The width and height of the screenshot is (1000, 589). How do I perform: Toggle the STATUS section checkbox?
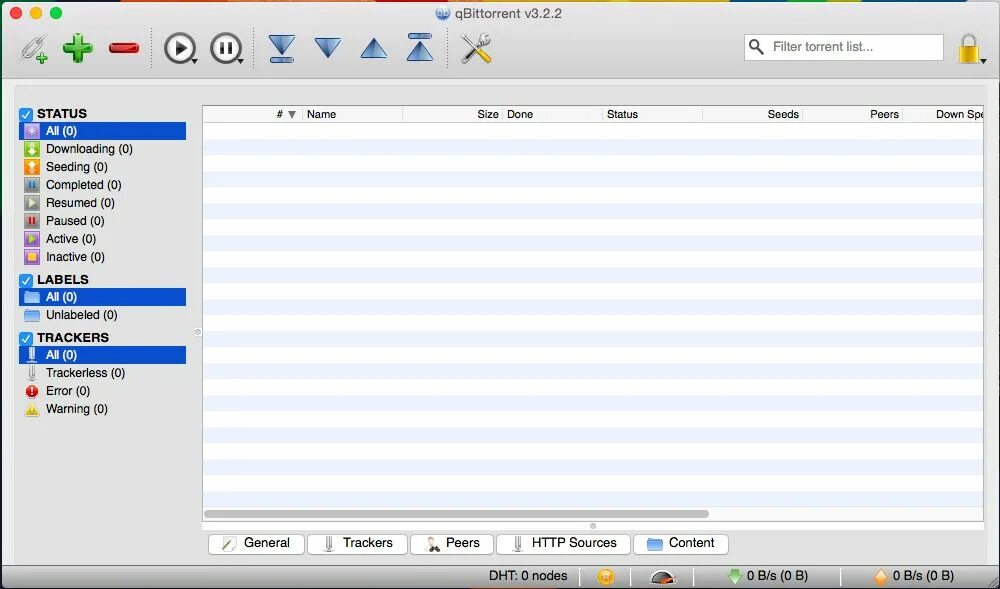pyautogui.click(x=26, y=115)
